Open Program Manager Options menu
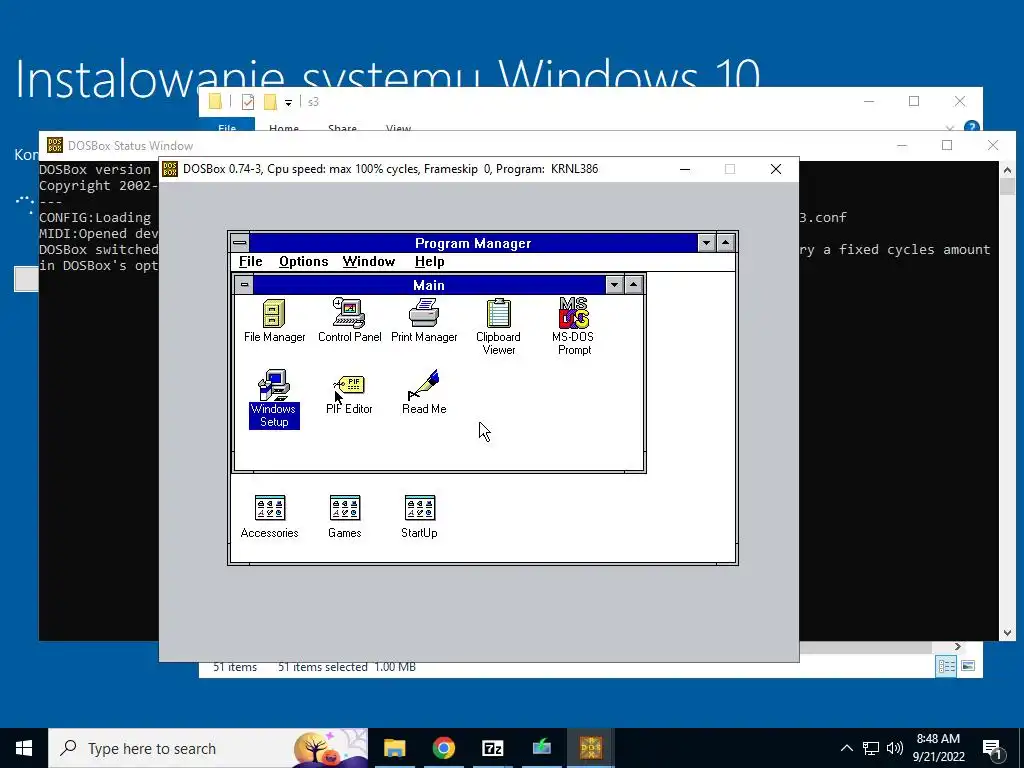The image size is (1024, 768). tap(304, 262)
